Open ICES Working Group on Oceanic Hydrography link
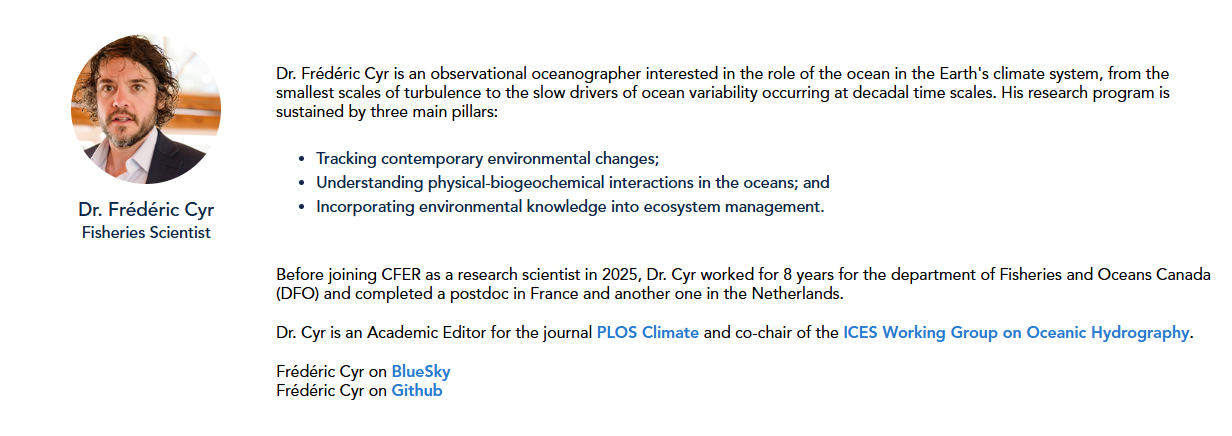The width and height of the screenshot is (1232, 436). 1016,332
